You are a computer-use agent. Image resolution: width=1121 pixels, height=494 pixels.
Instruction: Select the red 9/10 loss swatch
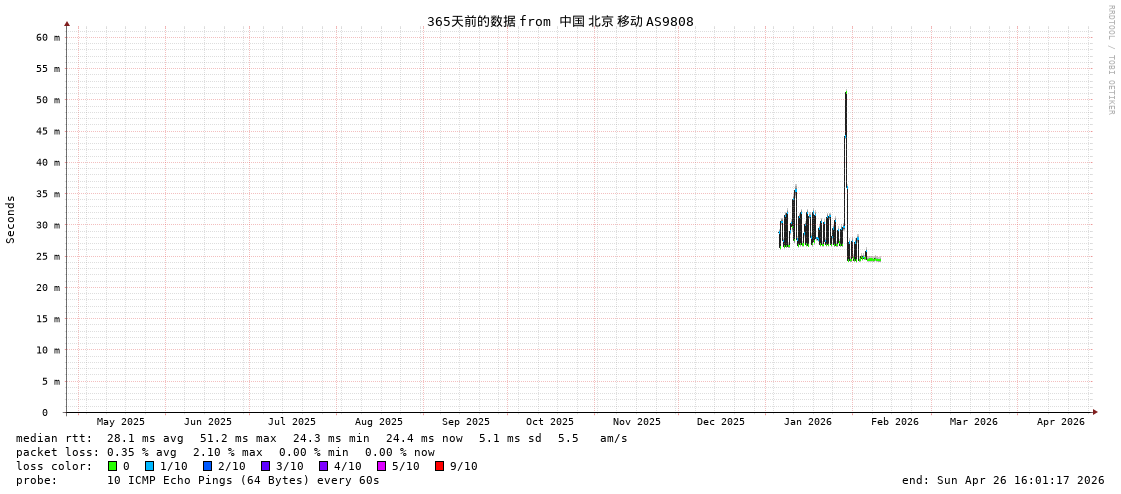tap(439, 466)
